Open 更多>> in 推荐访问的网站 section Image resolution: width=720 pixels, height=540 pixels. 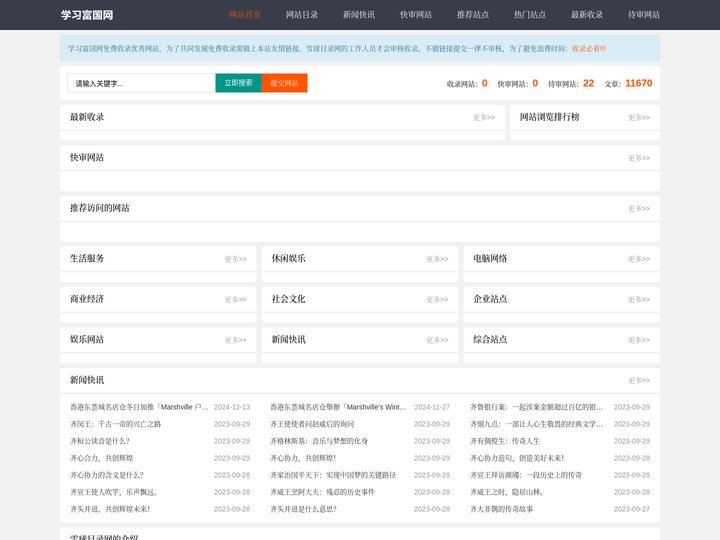(x=639, y=208)
